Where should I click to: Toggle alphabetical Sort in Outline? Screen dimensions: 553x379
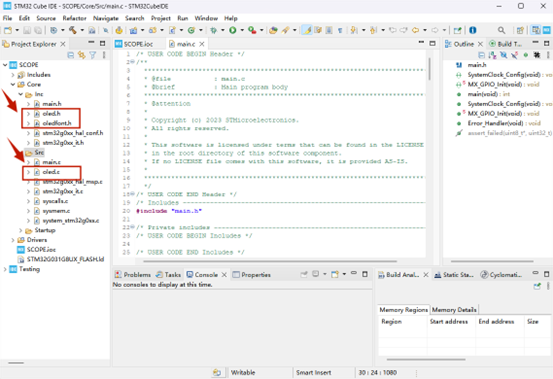click(492, 55)
